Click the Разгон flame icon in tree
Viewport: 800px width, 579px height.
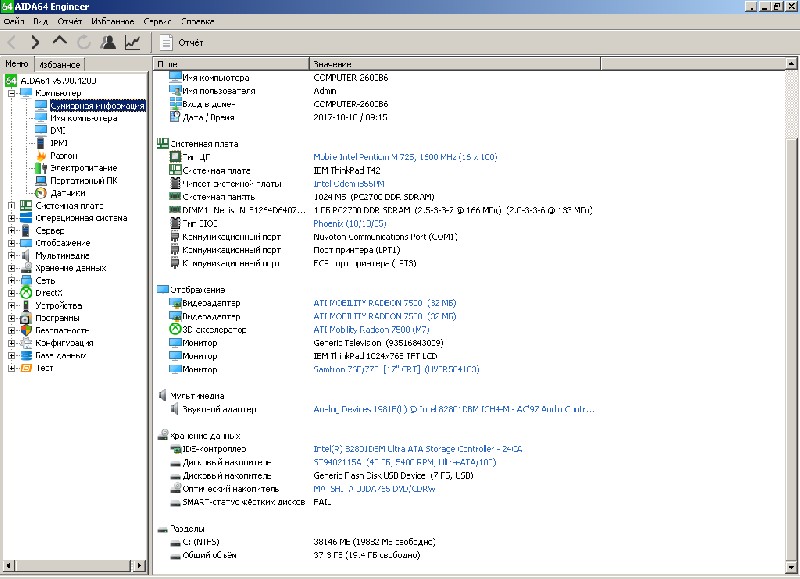41,156
